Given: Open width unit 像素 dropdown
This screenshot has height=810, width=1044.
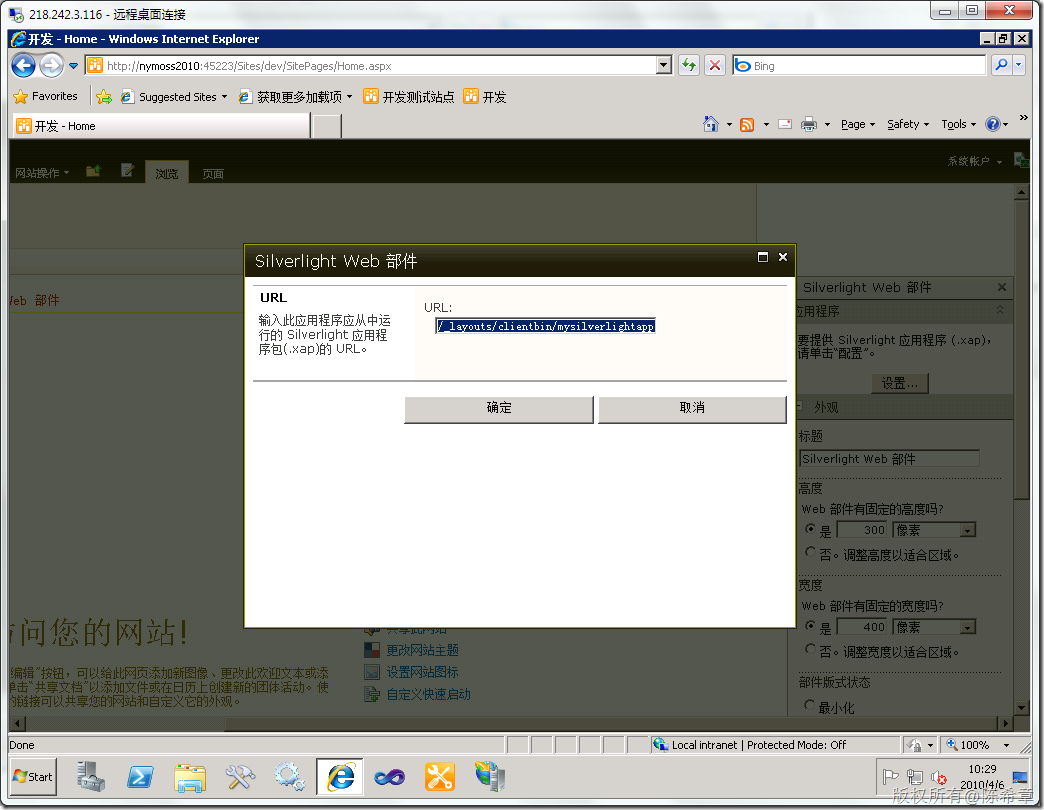Looking at the screenshot, I should (x=967, y=627).
